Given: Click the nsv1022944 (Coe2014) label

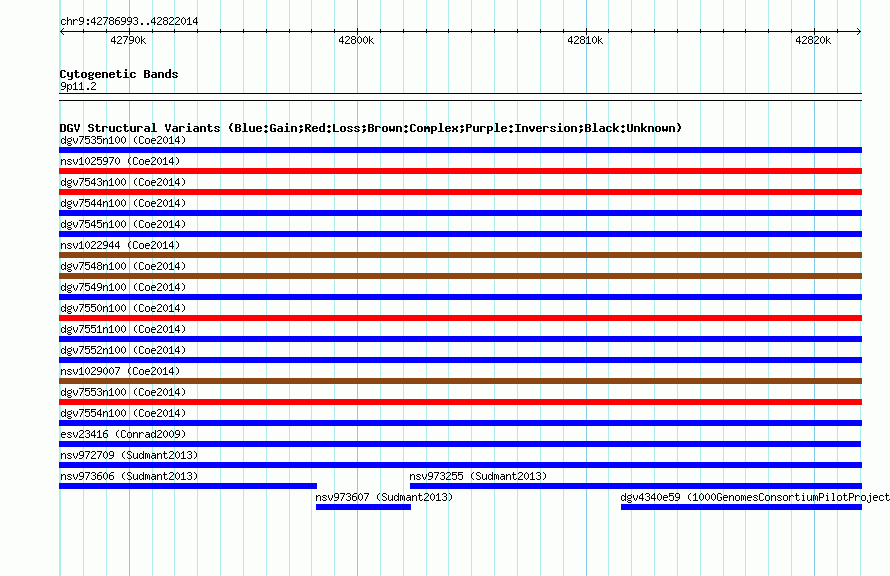Looking at the screenshot, I should coord(120,245).
